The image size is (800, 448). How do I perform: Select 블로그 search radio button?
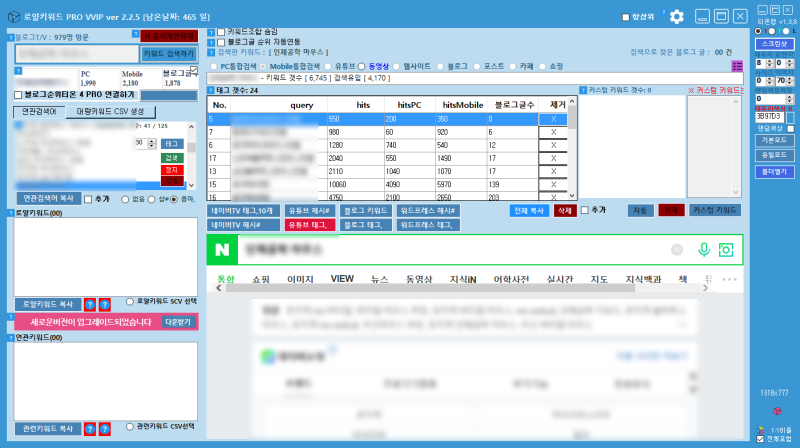(440, 66)
